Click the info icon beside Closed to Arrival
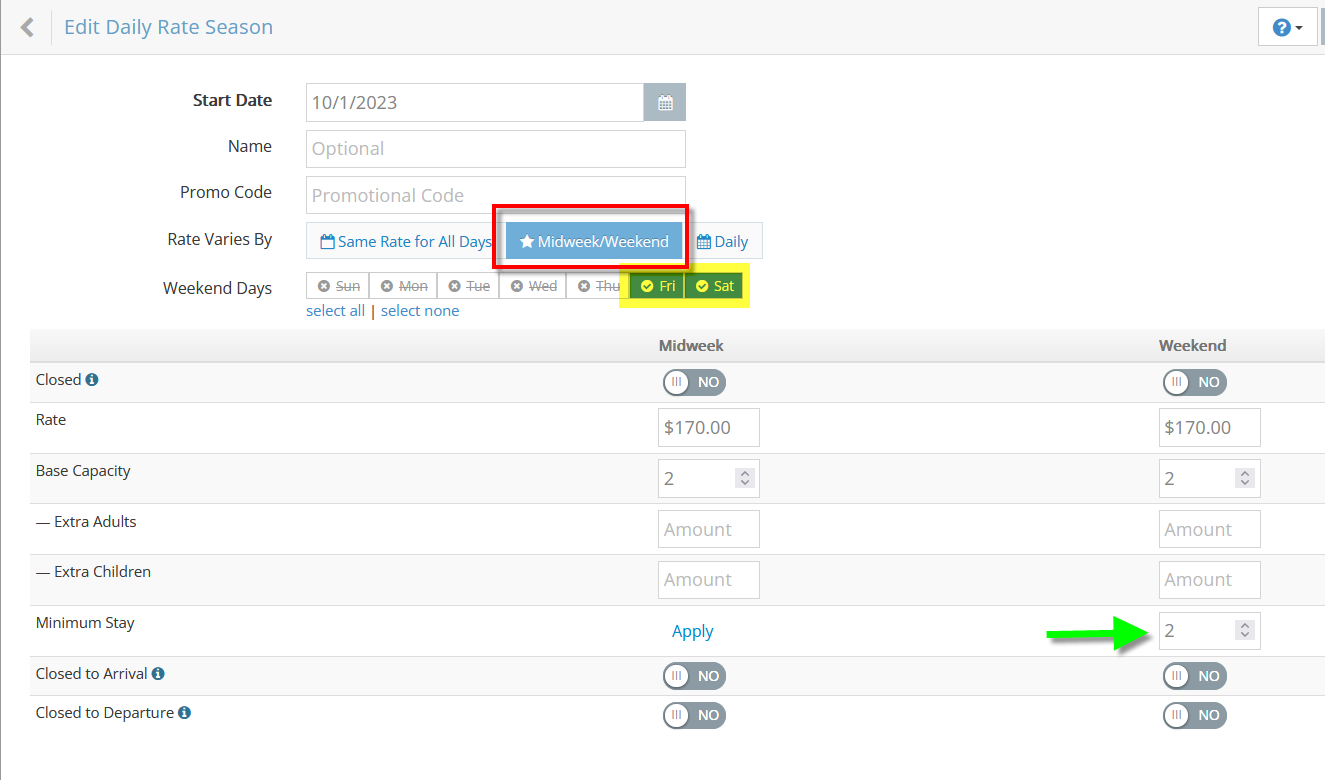1325x780 pixels. pos(157,672)
